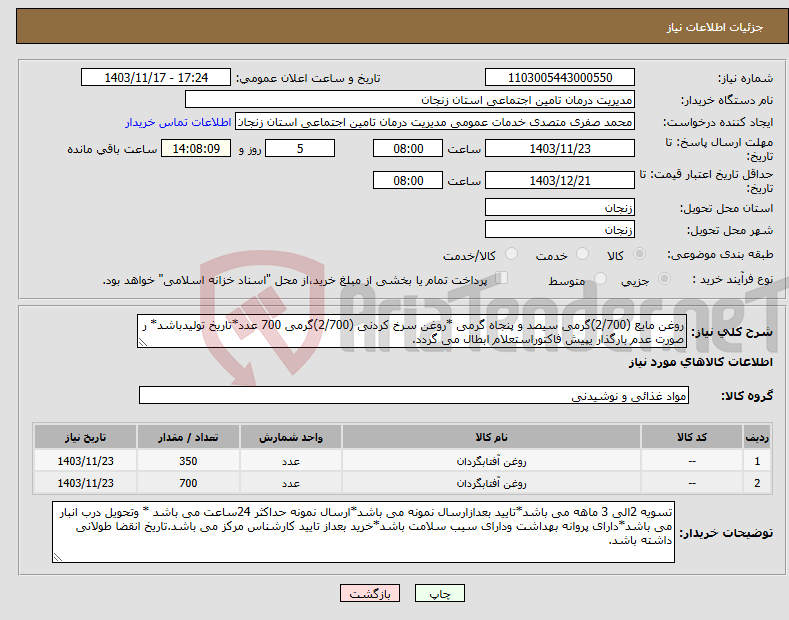Click the نام کالا column header
Screen dimensions: 789x620
point(491,437)
